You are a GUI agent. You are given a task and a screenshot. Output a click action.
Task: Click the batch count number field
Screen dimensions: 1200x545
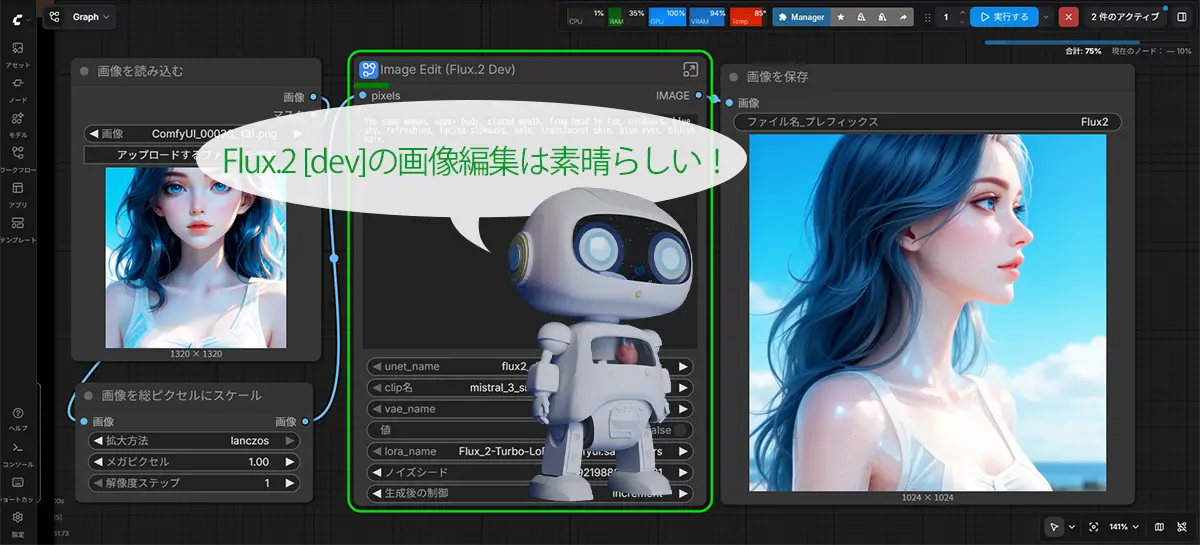click(x=946, y=17)
